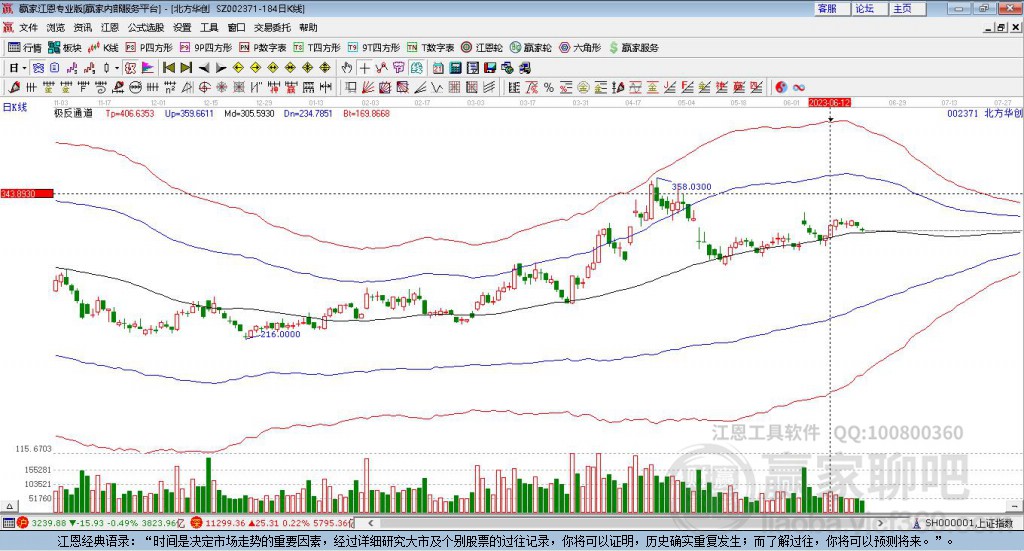The width and height of the screenshot is (1024, 551).
Task: Jump to first bar with skip-start icon
Action: 169,68
